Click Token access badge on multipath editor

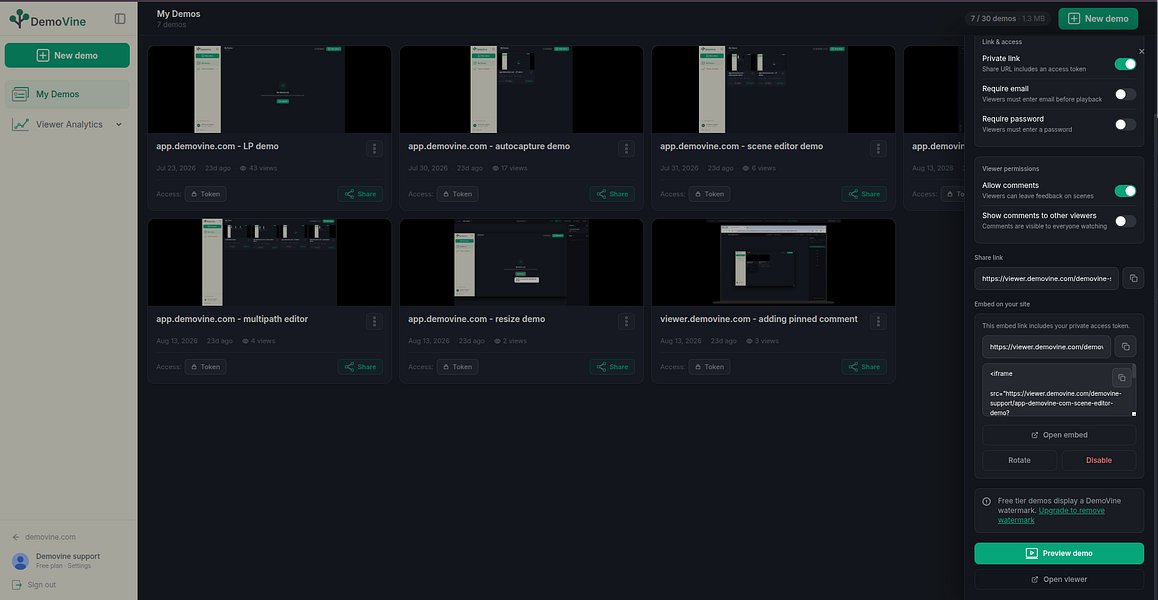[x=205, y=367]
